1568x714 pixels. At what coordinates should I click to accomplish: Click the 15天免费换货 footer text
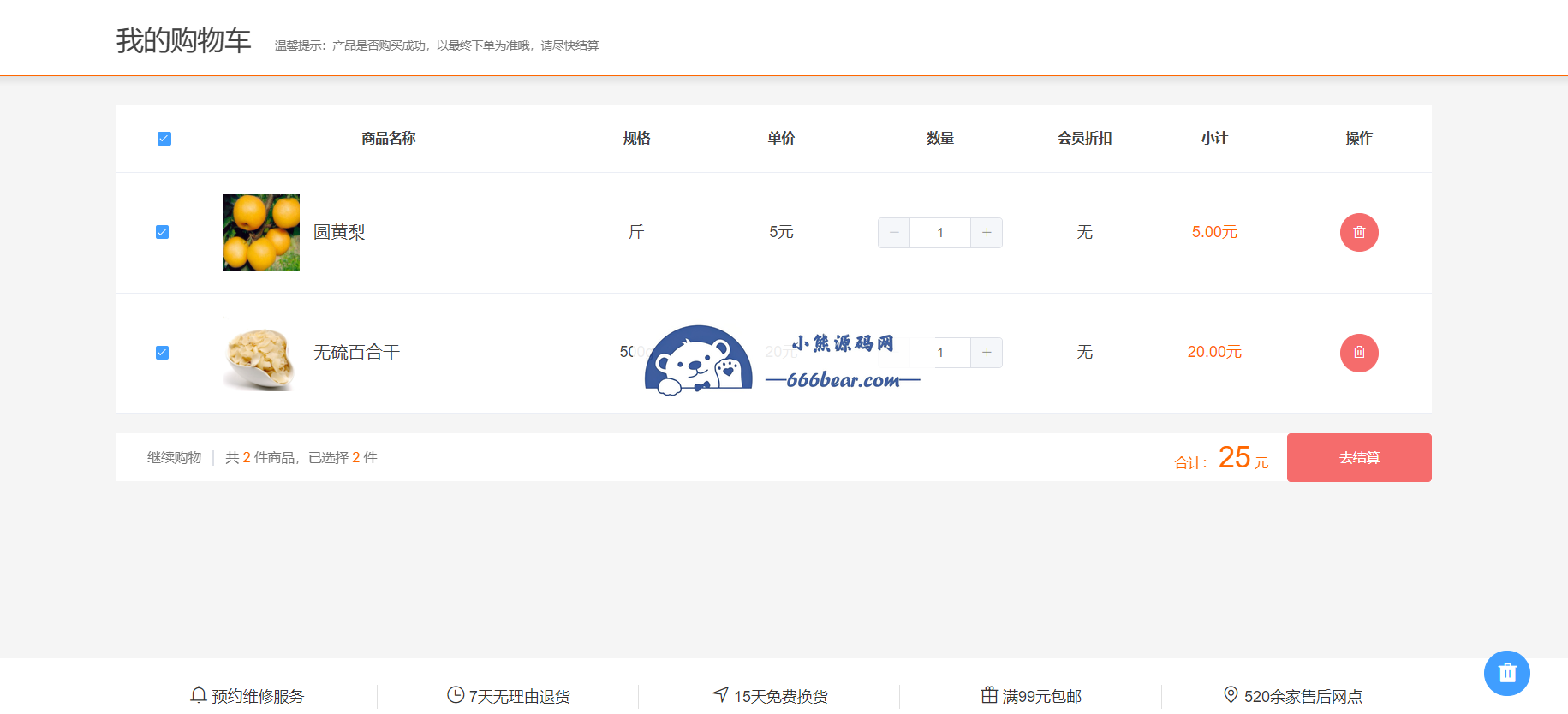coord(781,697)
